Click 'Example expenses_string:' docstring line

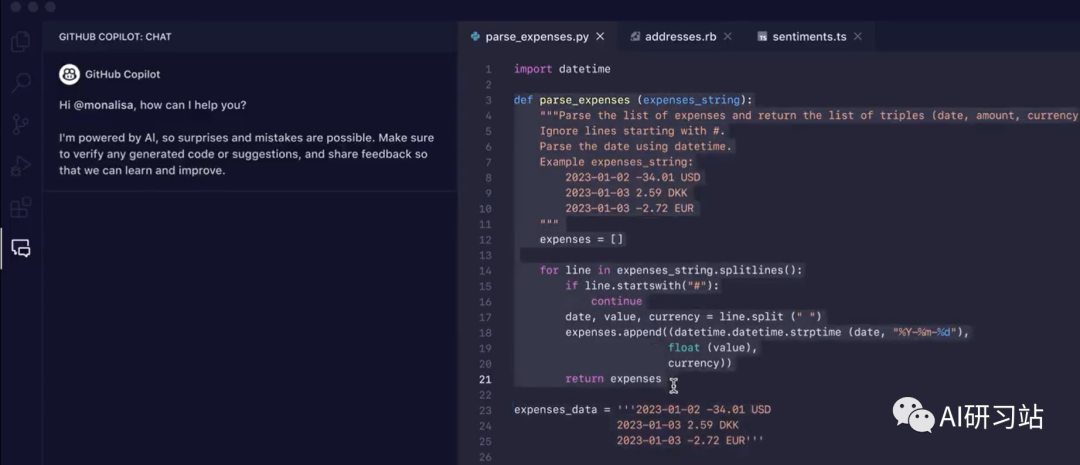coord(616,162)
